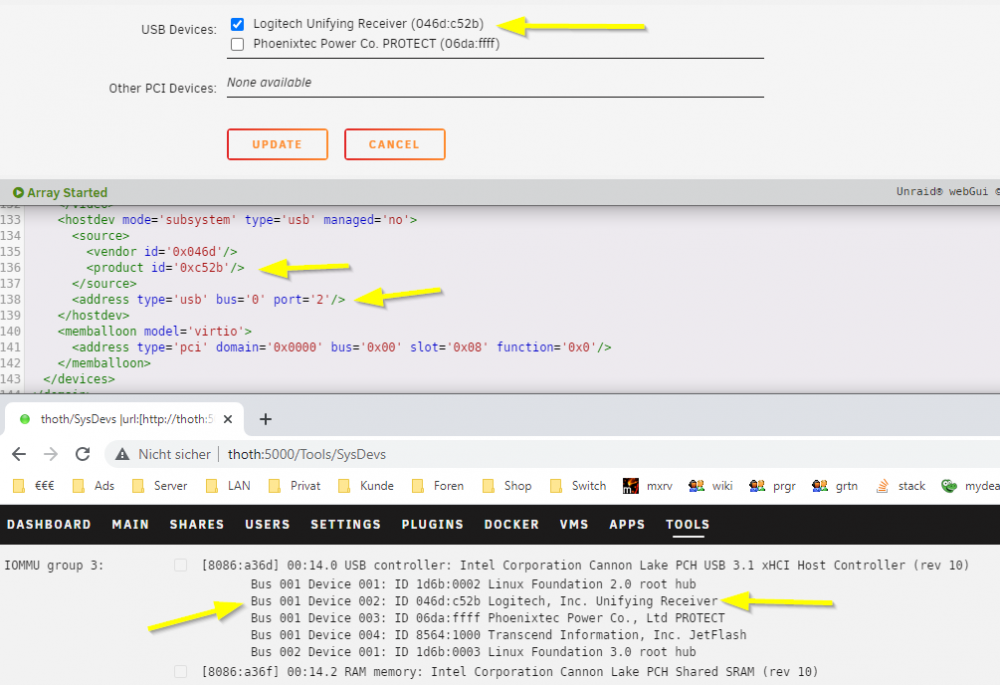Image resolution: width=1000 pixels, height=685 pixels.
Task: Click Bus 001 Device 001 Linux Foundation 2.0 root hub
Action: (x=473, y=584)
